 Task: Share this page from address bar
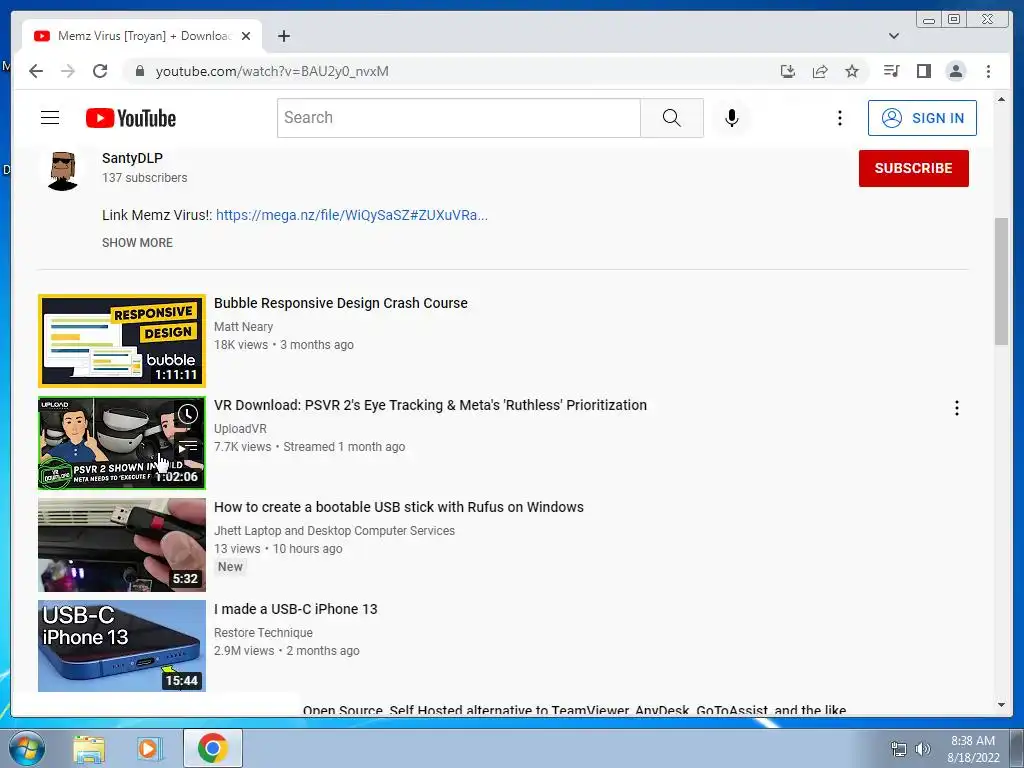820,71
